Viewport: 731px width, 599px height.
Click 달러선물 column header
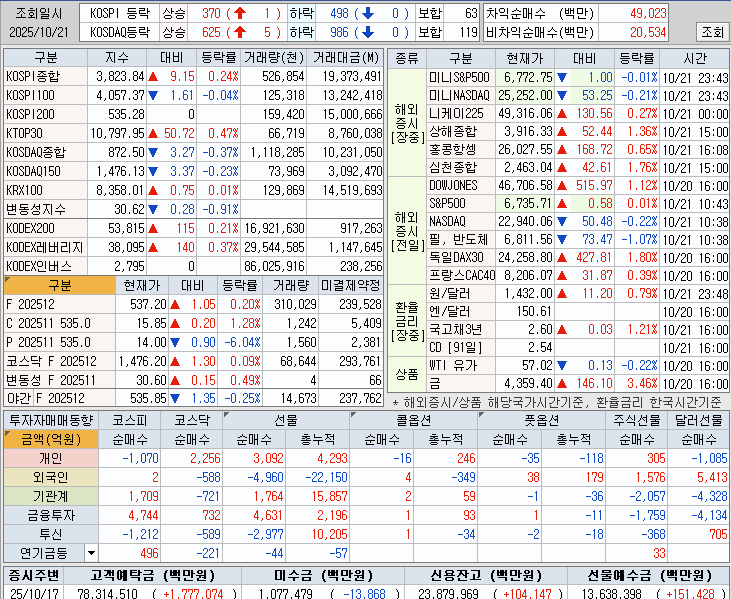pyautogui.click(x=698, y=420)
